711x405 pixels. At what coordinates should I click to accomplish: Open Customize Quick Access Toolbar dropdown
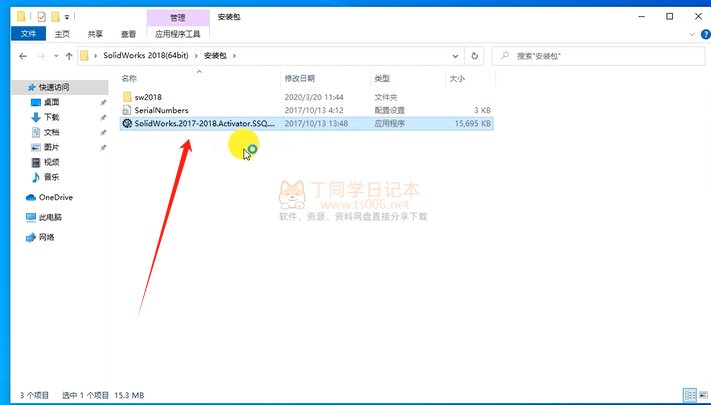coord(67,17)
